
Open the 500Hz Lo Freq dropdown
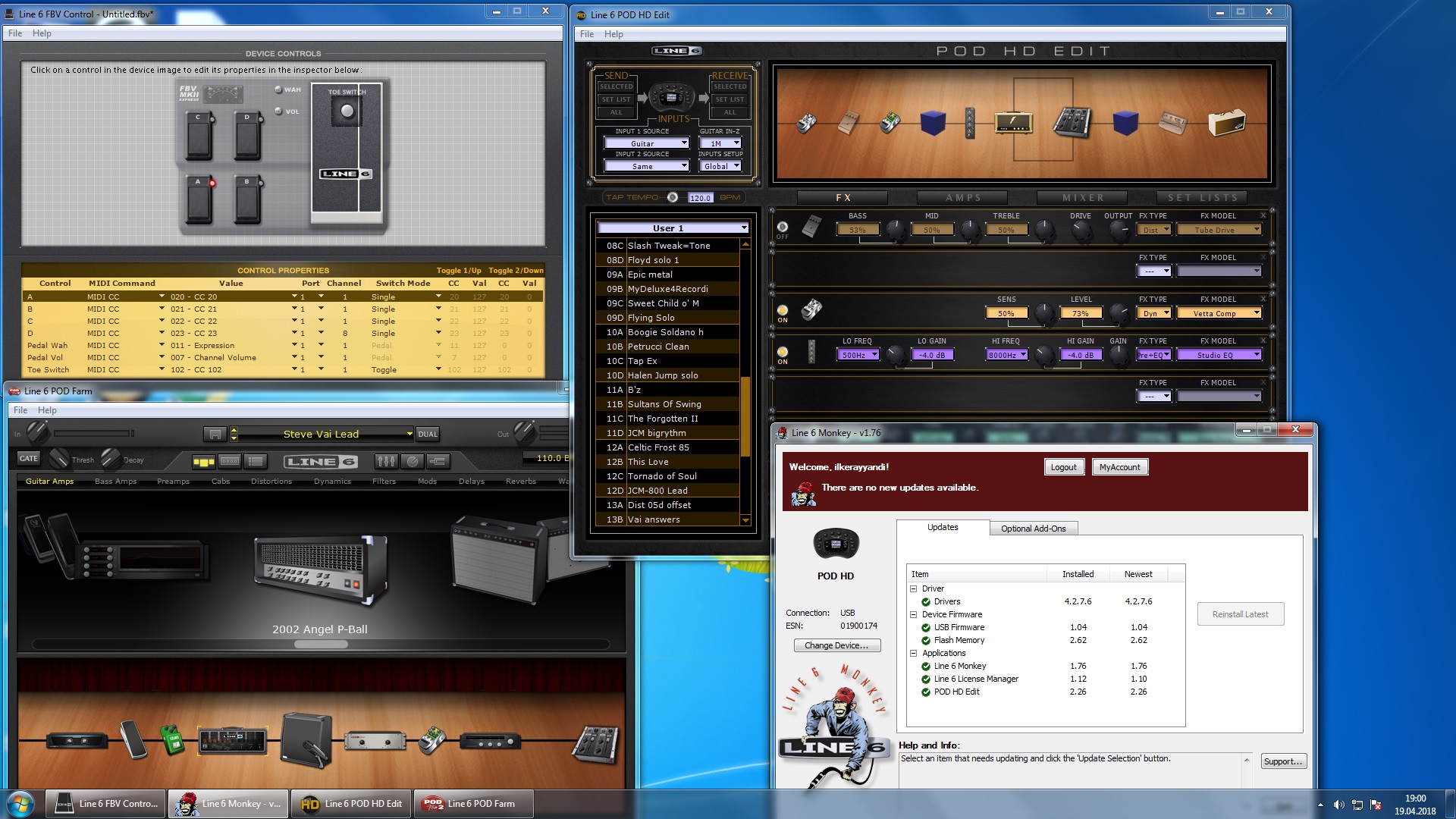pyautogui.click(x=858, y=355)
